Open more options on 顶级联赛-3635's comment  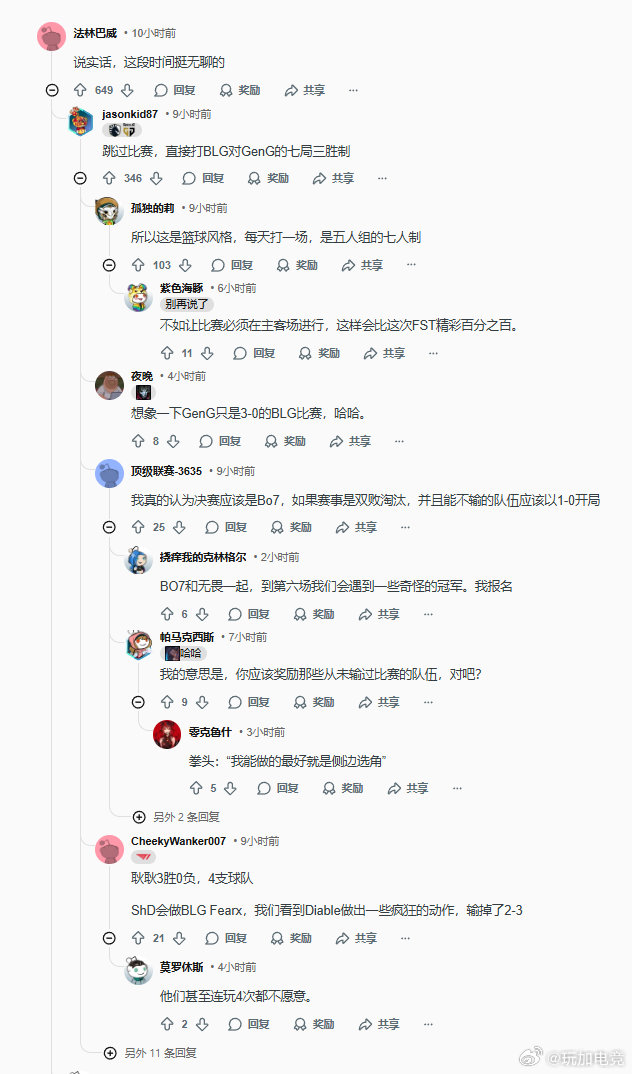(405, 527)
